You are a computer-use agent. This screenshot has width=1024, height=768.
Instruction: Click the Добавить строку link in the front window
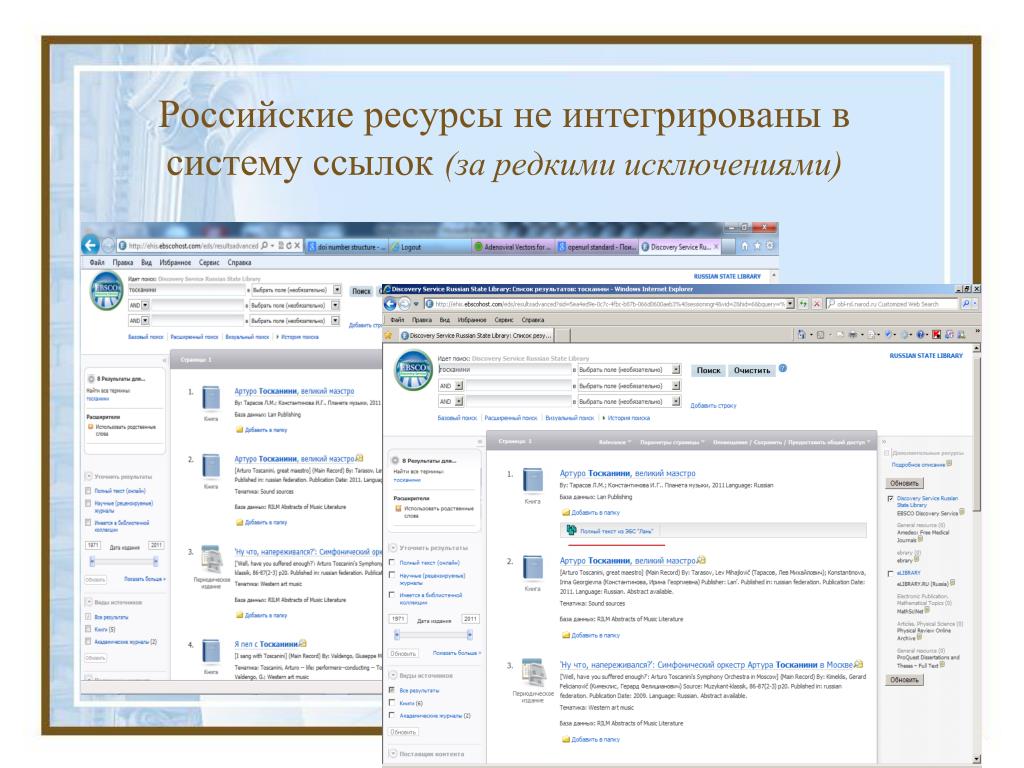point(713,406)
